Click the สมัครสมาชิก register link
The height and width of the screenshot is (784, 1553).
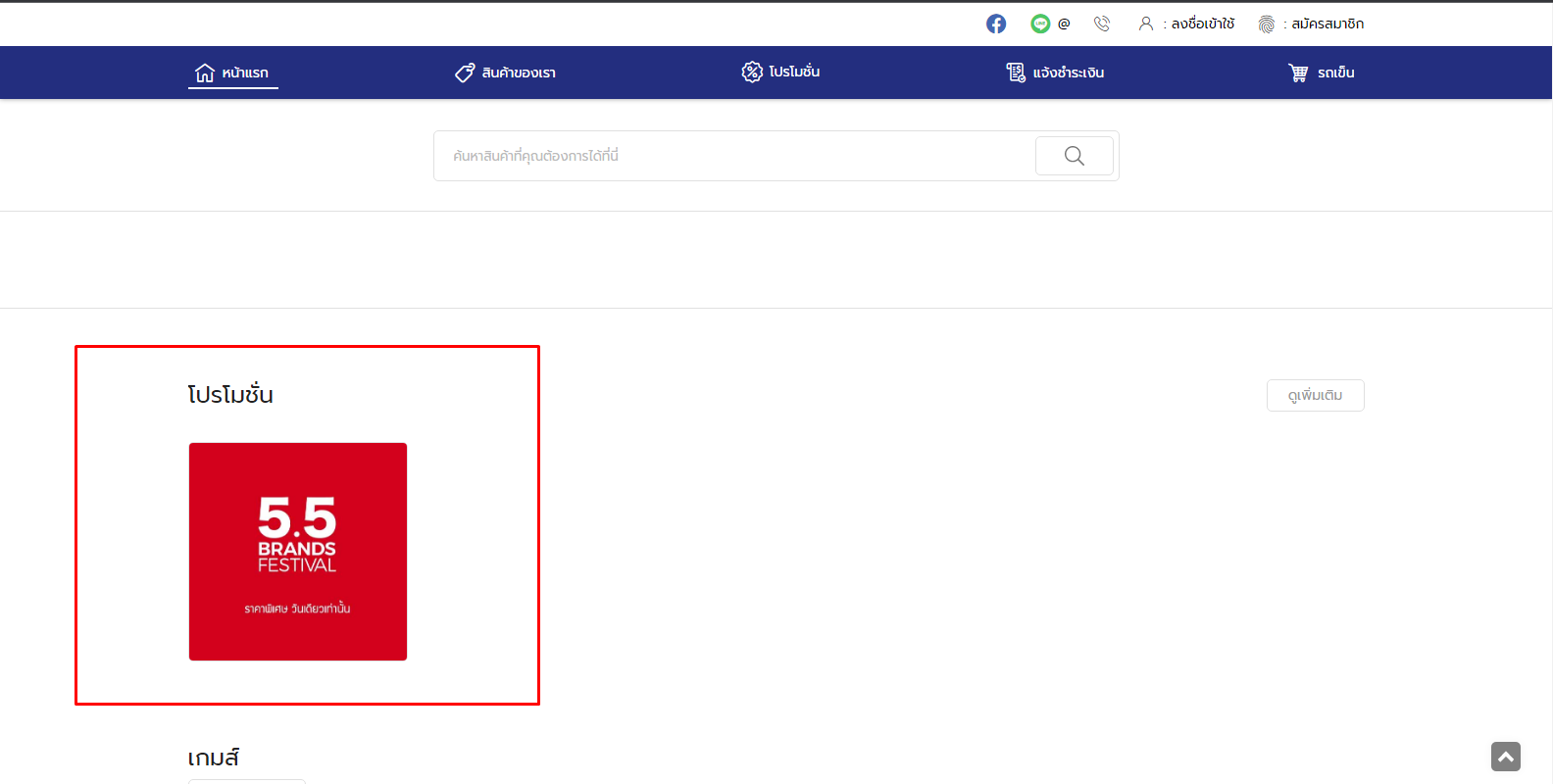(x=1327, y=24)
